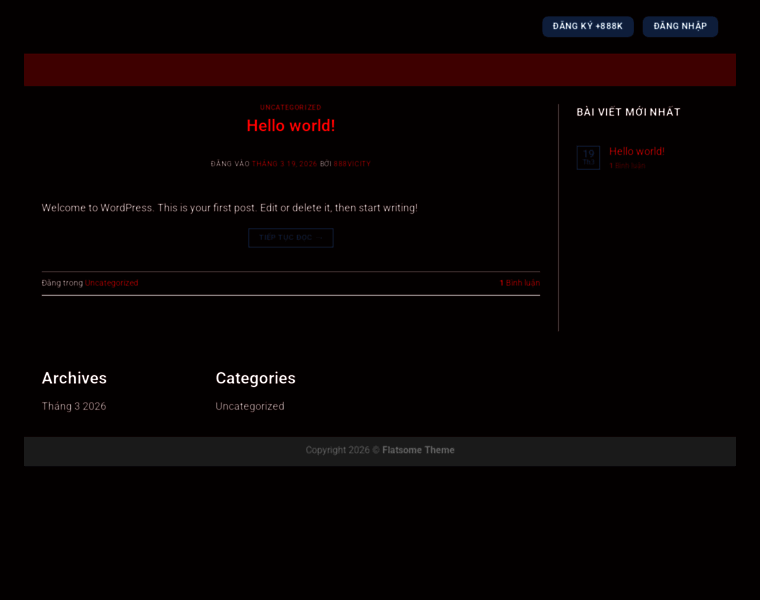
Task: Click the comment count under sidebar Hello world!
Action: 628,166
